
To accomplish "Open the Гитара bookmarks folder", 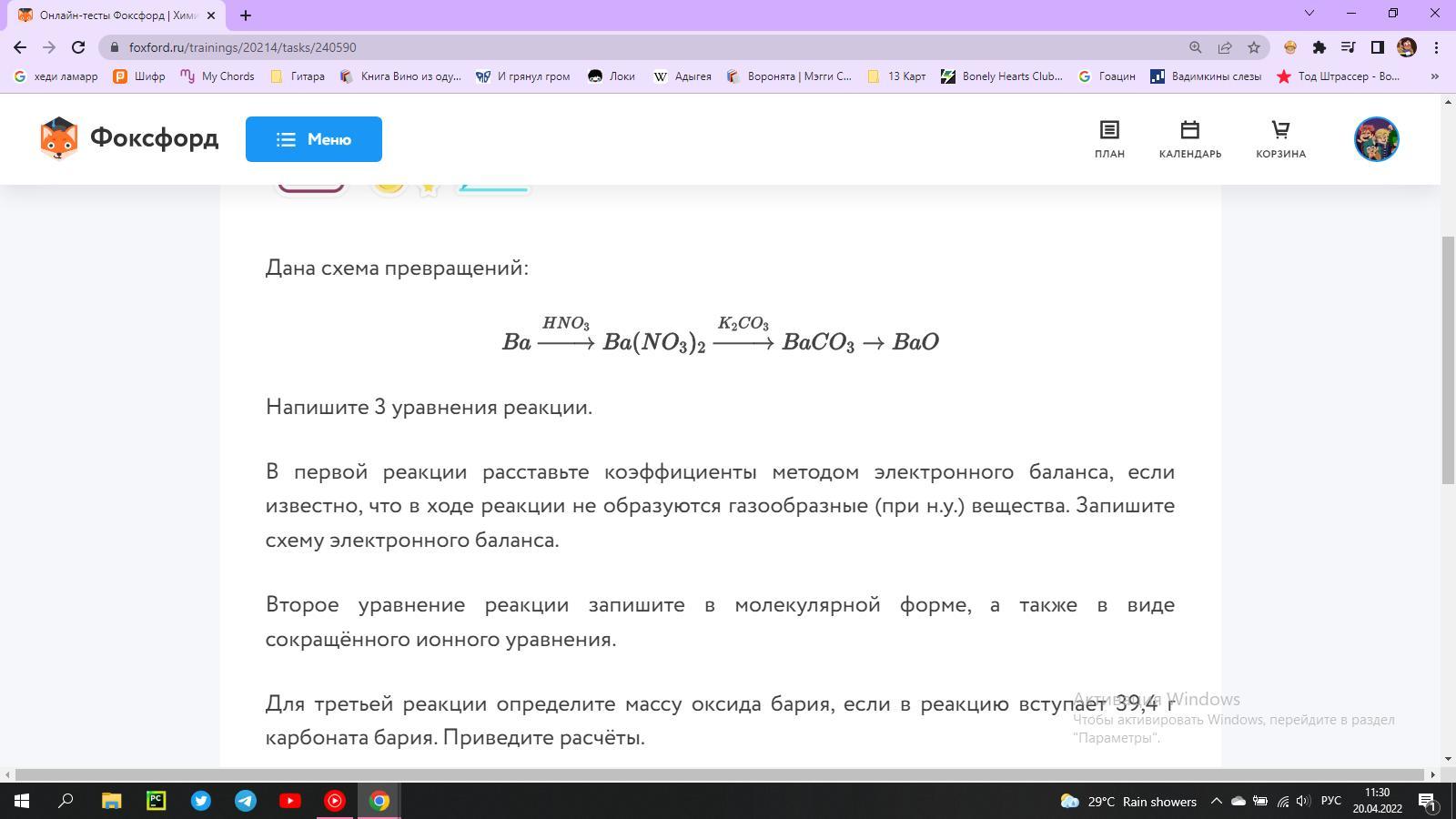I will (298, 76).
